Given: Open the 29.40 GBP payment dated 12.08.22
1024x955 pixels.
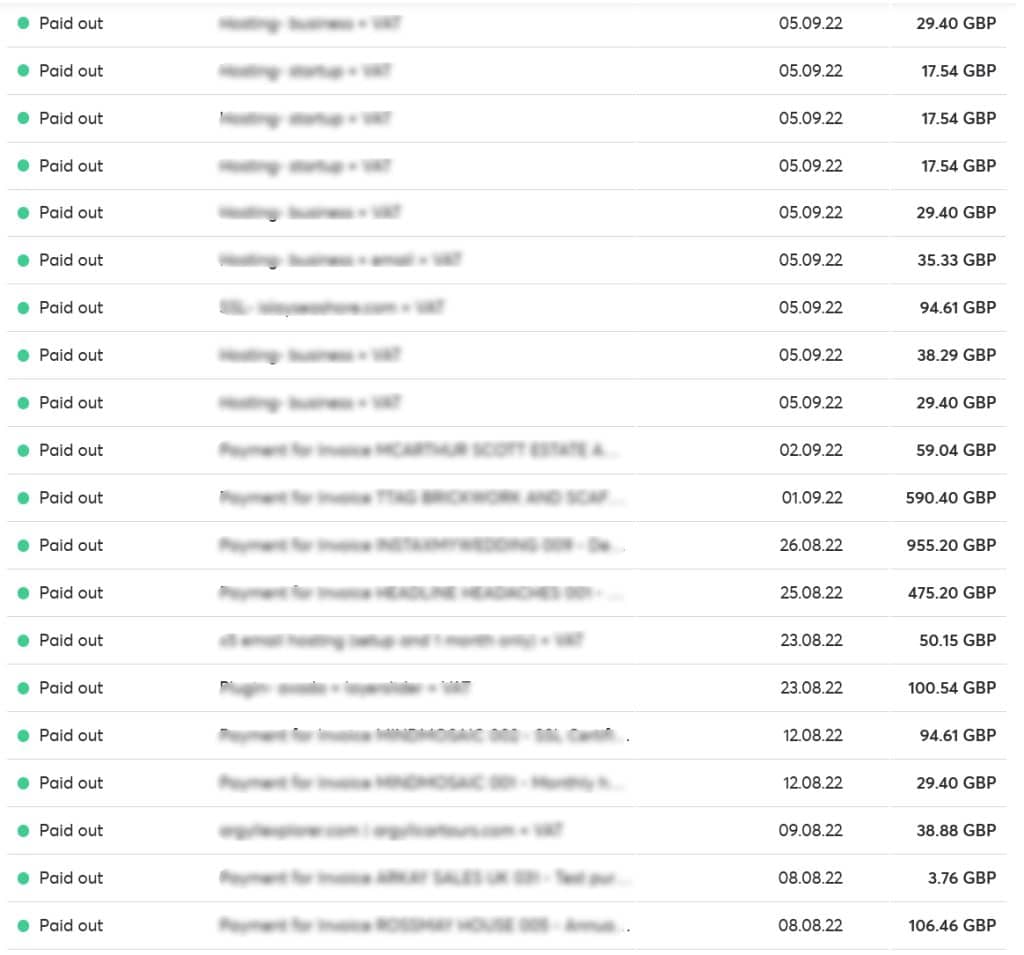Looking at the screenshot, I should coord(507,783).
